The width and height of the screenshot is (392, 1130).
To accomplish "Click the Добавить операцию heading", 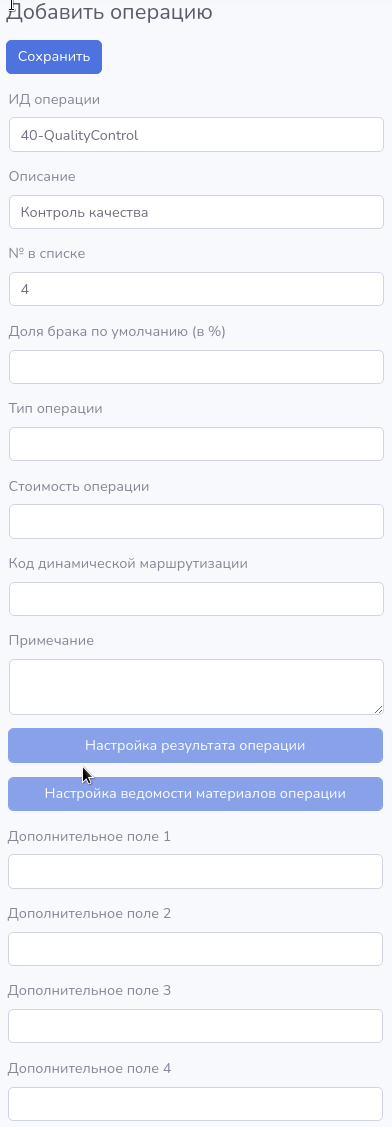I will click(110, 12).
